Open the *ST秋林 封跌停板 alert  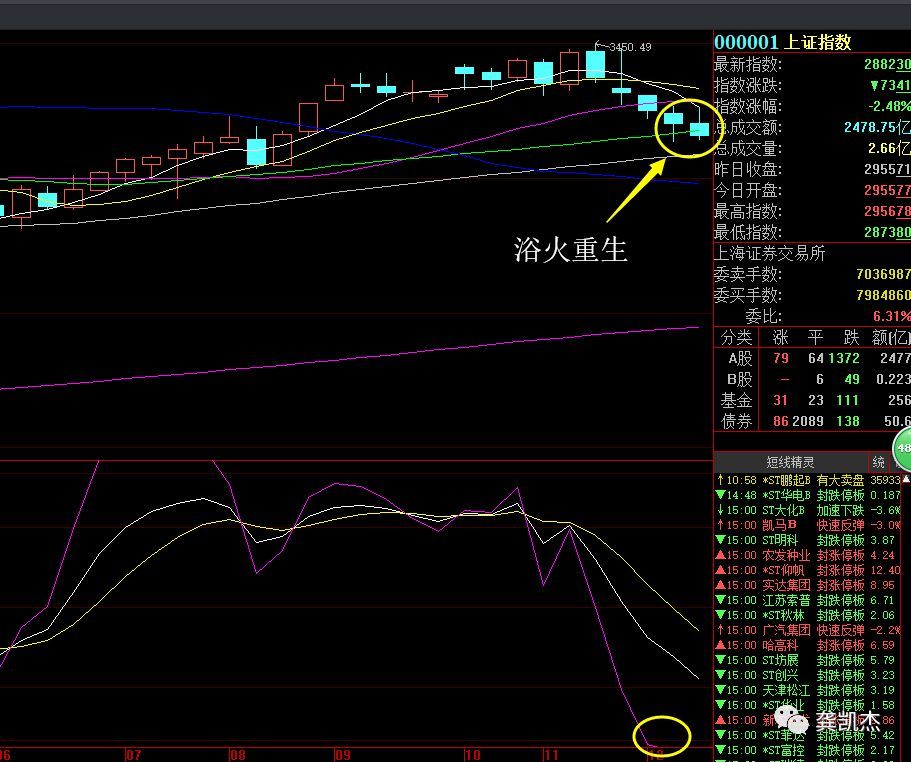click(808, 615)
